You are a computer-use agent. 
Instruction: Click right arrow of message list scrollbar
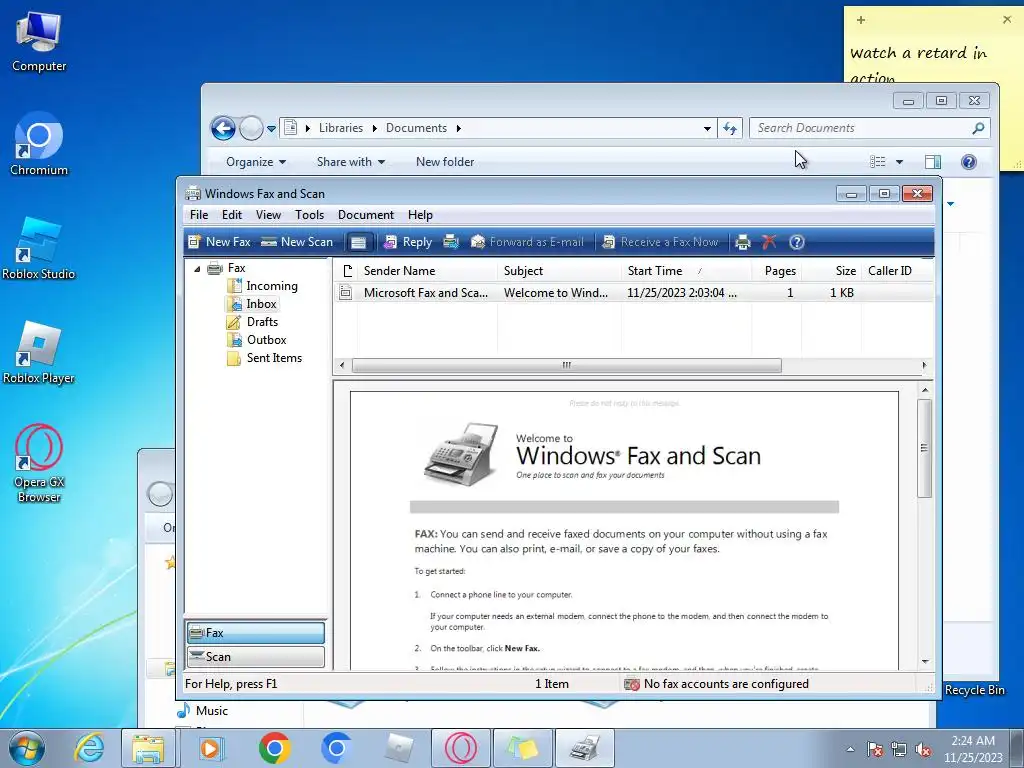pyautogui.click(x=924, y=366)
